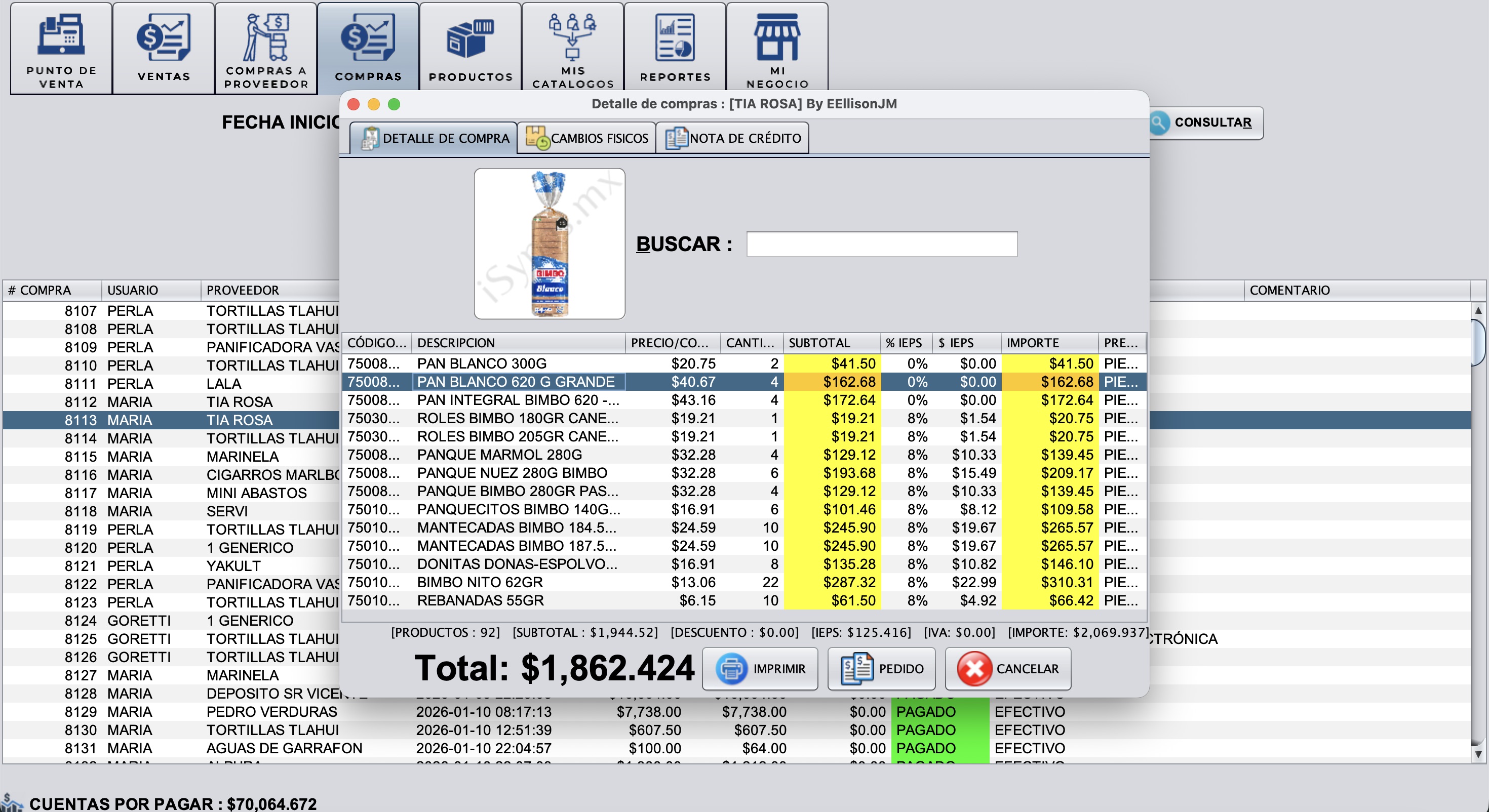The width and height of the screenshot is (1489, 812).
Task: Click the # COMPRA column header
Action: pyautogui.click(x=52, y=290)
